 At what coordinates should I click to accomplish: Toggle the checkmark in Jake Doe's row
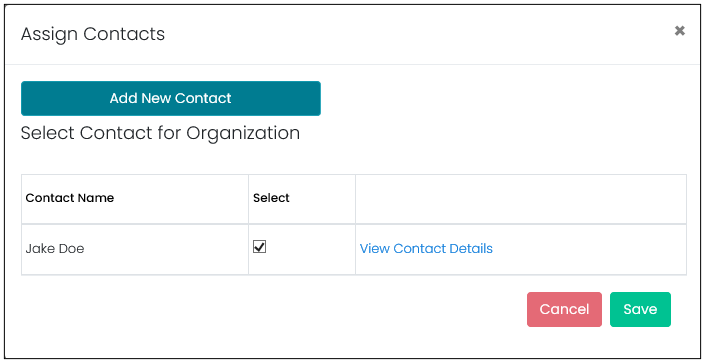(x=259, y=246)
